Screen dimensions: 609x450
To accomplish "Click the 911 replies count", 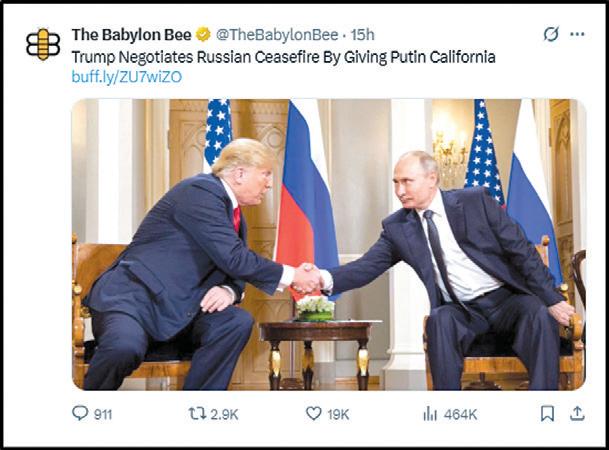I will 103,415.
